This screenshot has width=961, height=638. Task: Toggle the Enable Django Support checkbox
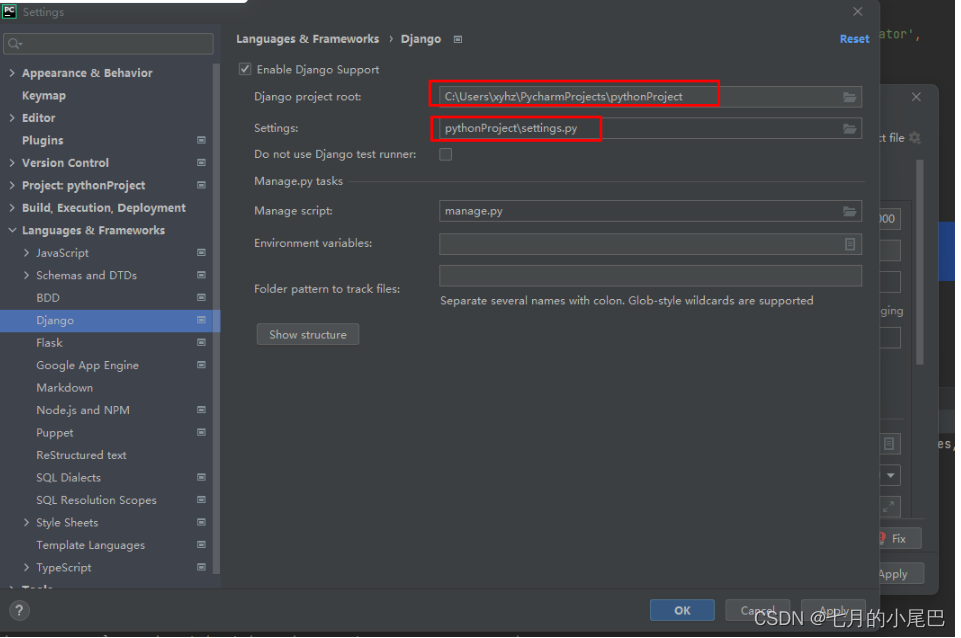point(245,69)
